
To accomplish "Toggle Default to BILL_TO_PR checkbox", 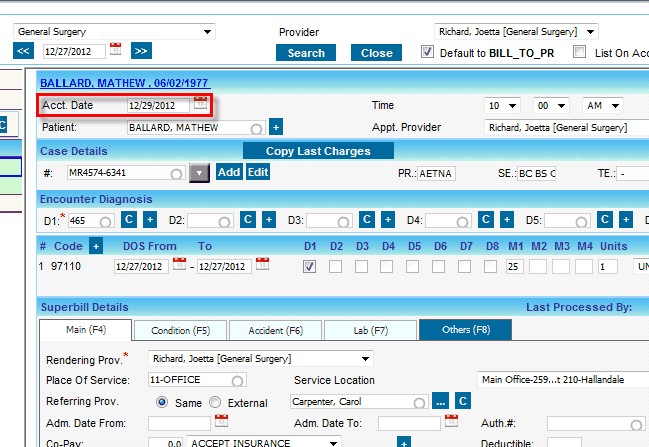I will click(x=428, y=52).
